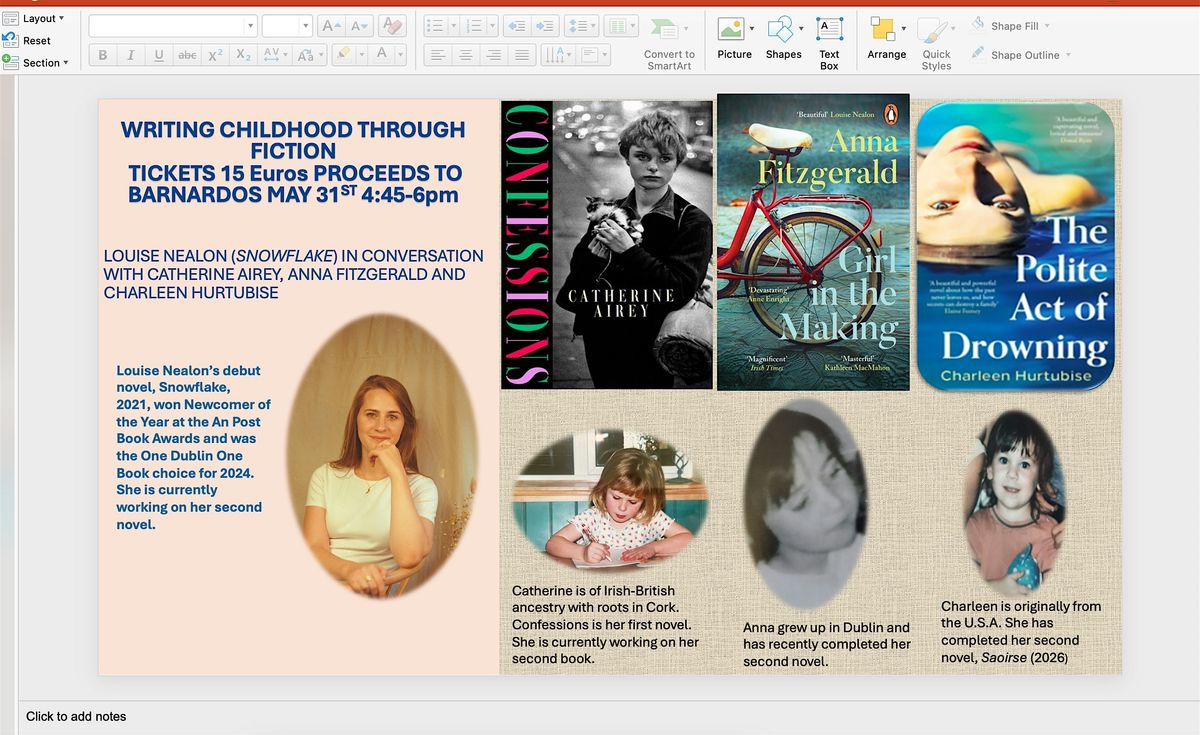Open Quick Styles gallery

click(936, 43)
